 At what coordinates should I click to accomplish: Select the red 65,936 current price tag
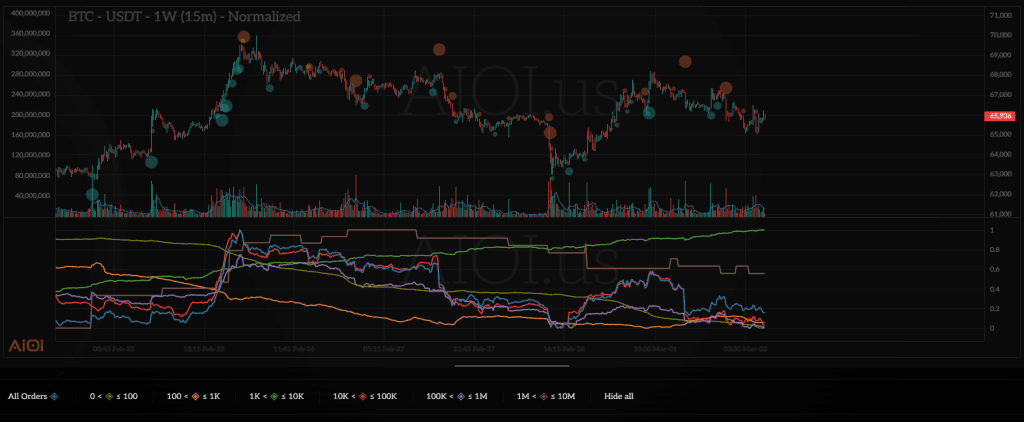tap(1001, 116)
